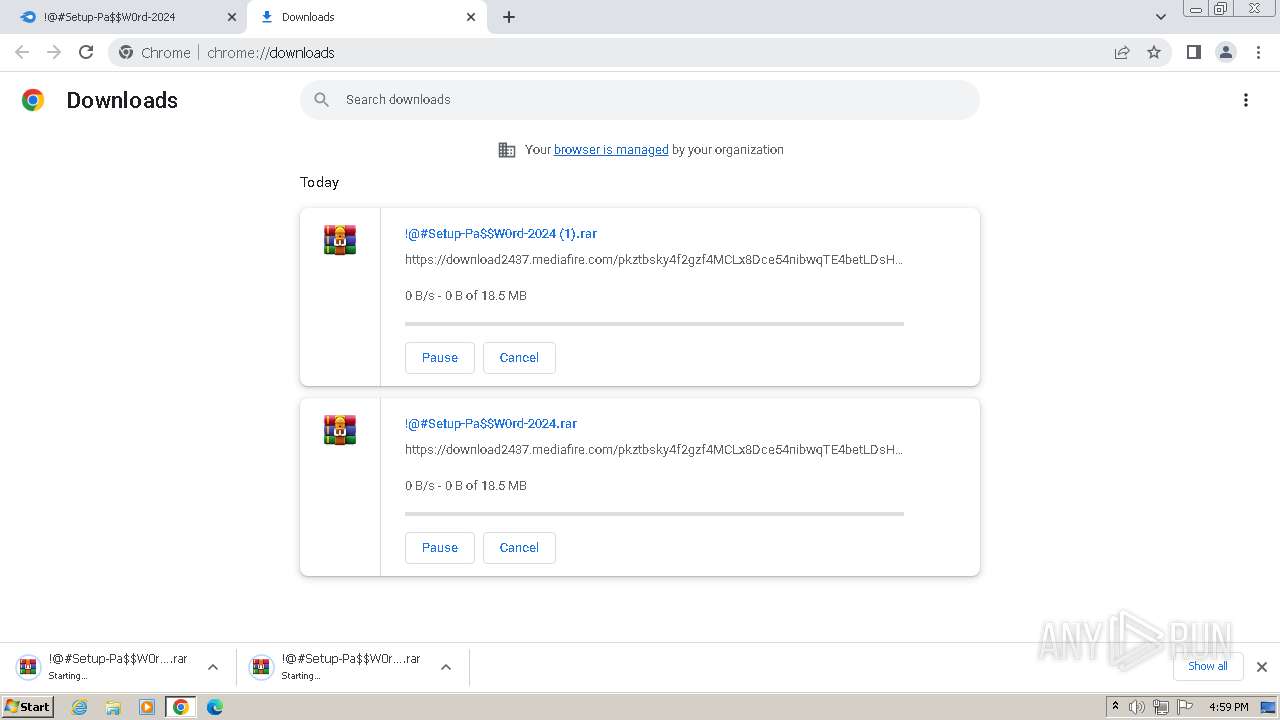Click Show all downloads button
The image size is (1280, 720).
[1208, 666]
